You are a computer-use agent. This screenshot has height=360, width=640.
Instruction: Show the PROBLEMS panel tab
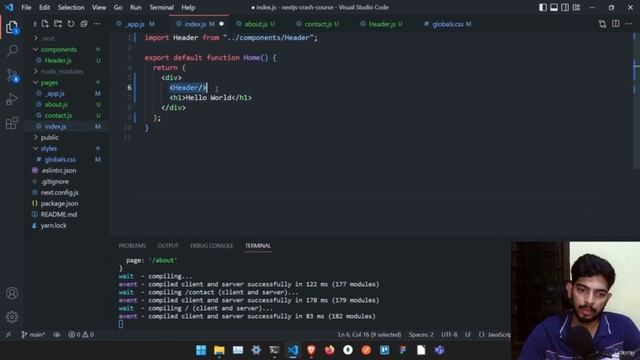pos(132,246)
